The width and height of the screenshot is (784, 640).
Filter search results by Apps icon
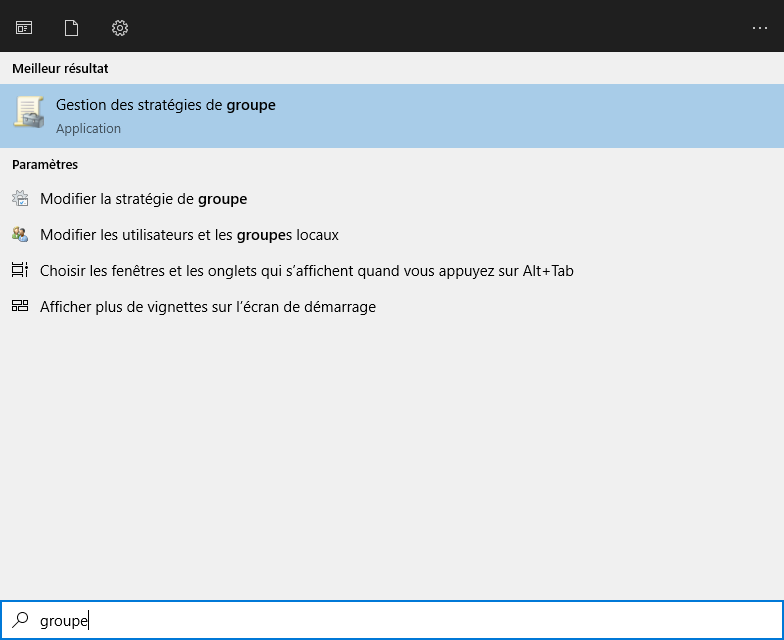point(23,28)
